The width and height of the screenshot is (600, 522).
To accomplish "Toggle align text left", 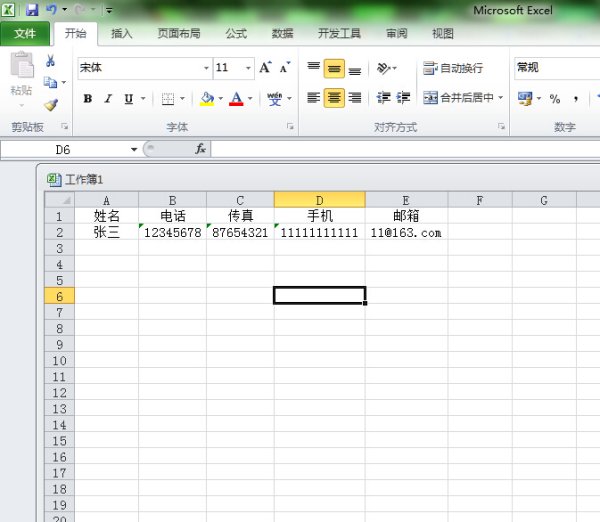I will click(x=314, y=98).
